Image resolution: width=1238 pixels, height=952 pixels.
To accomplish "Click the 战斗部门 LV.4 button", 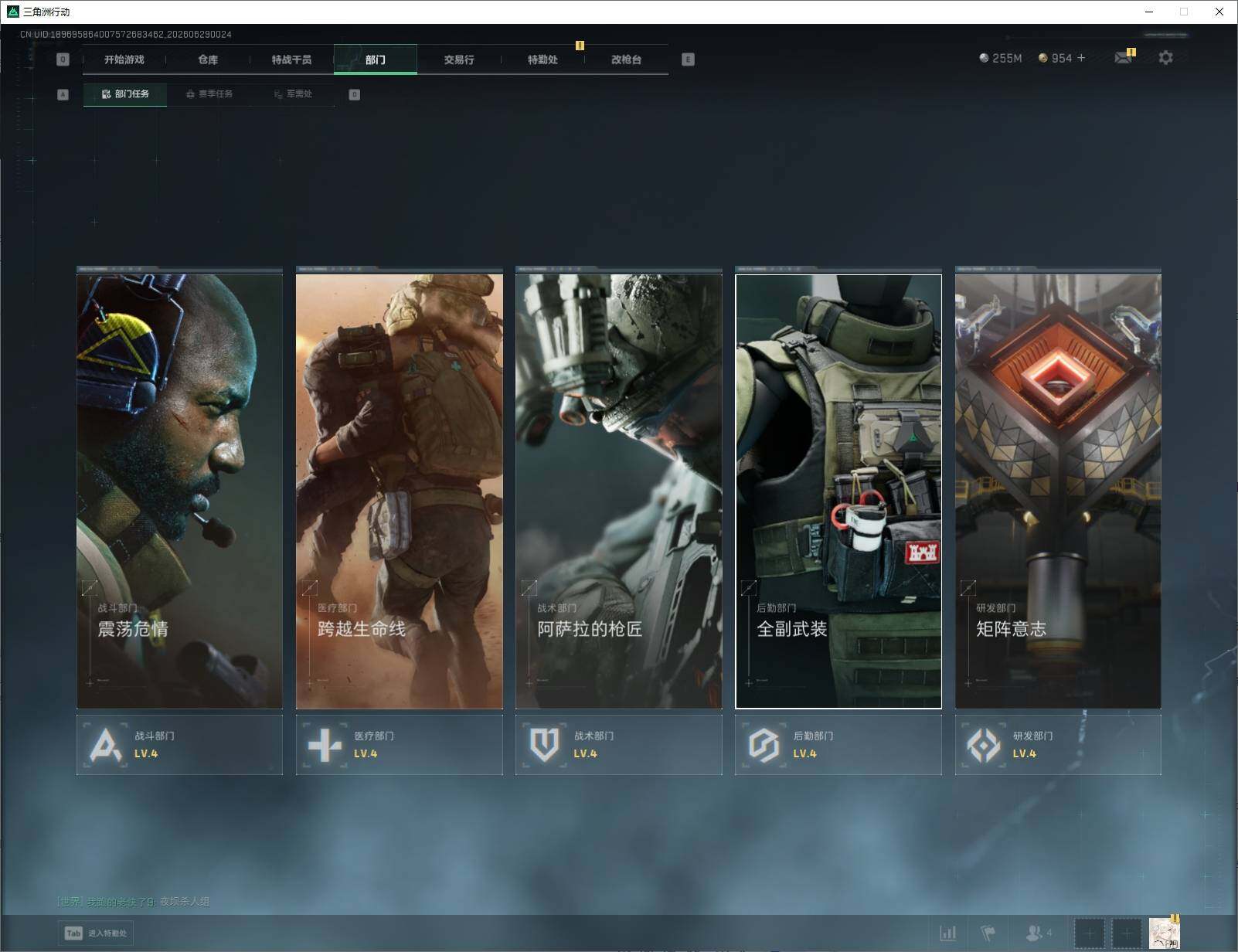I will pyautogui.click(x=179, y=745).
